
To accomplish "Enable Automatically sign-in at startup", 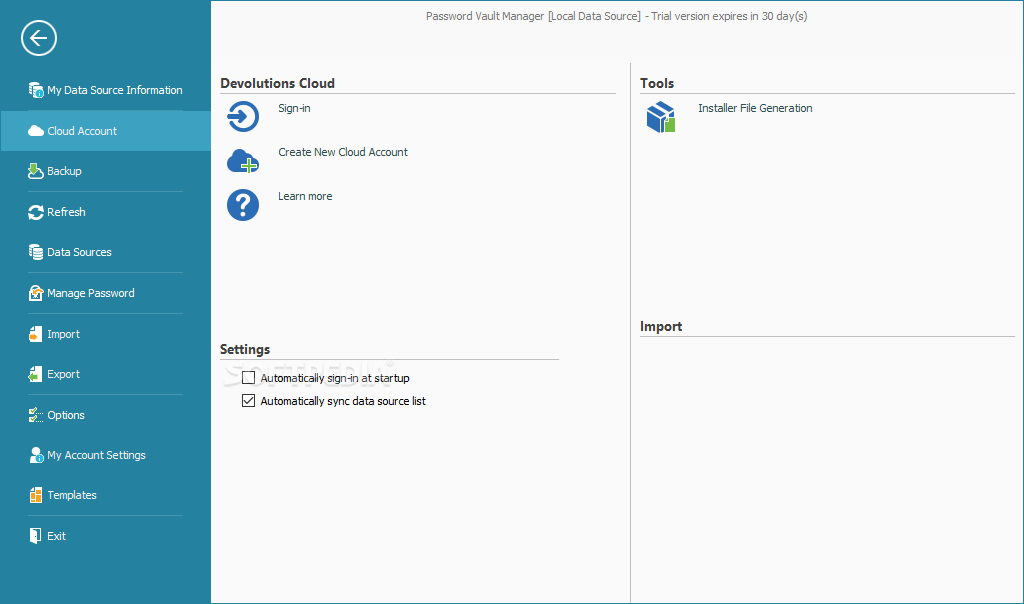I will (248, 377).
